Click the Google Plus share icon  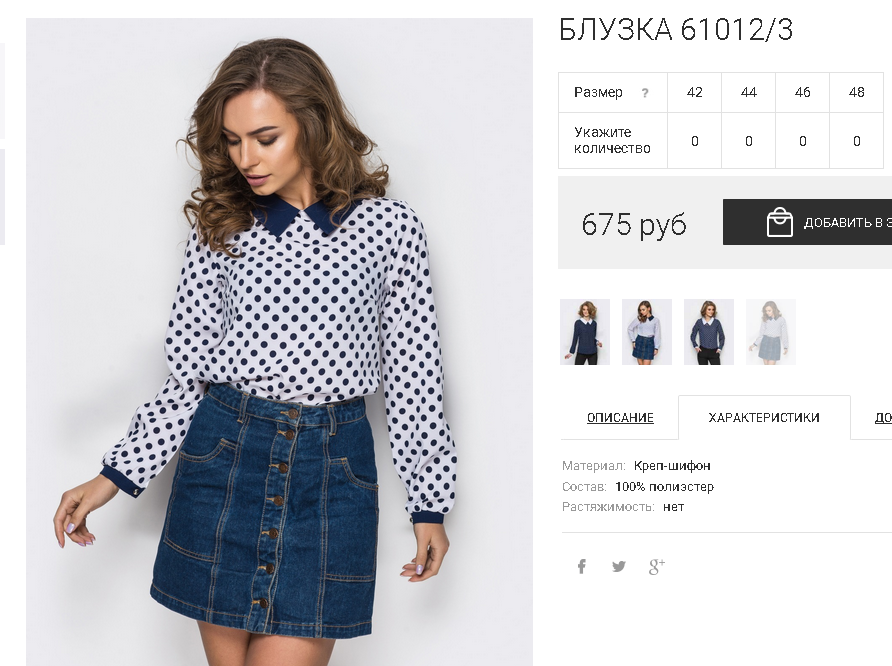click(x=656, y=566)
